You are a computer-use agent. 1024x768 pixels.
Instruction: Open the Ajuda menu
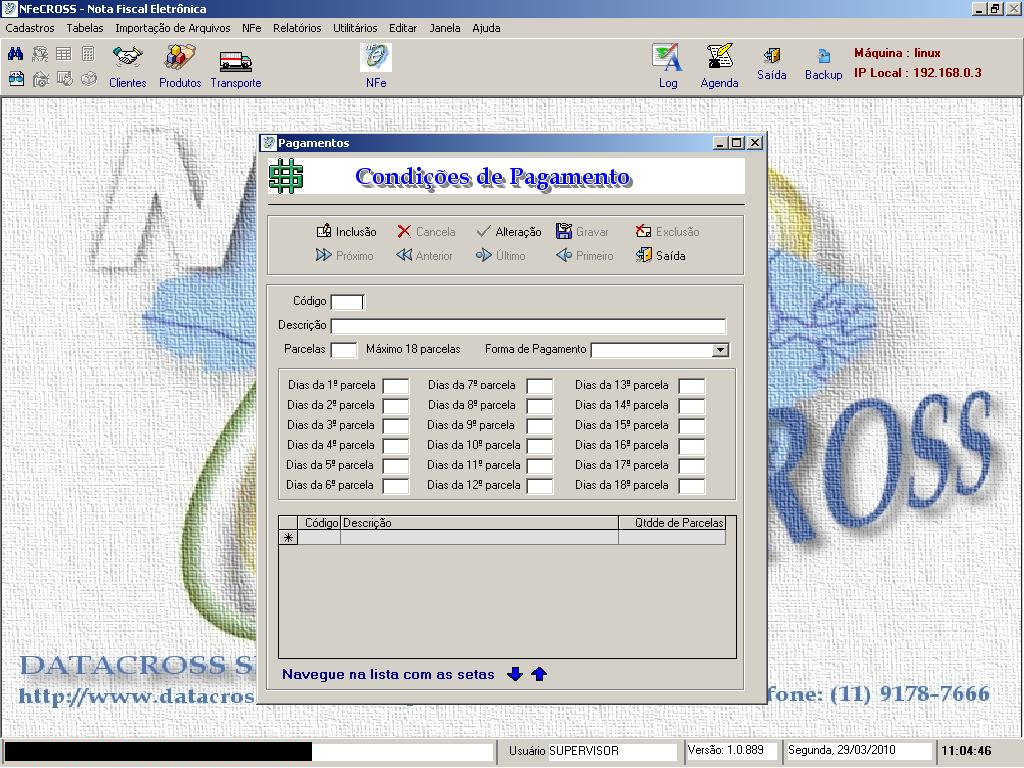click(487, 28)
